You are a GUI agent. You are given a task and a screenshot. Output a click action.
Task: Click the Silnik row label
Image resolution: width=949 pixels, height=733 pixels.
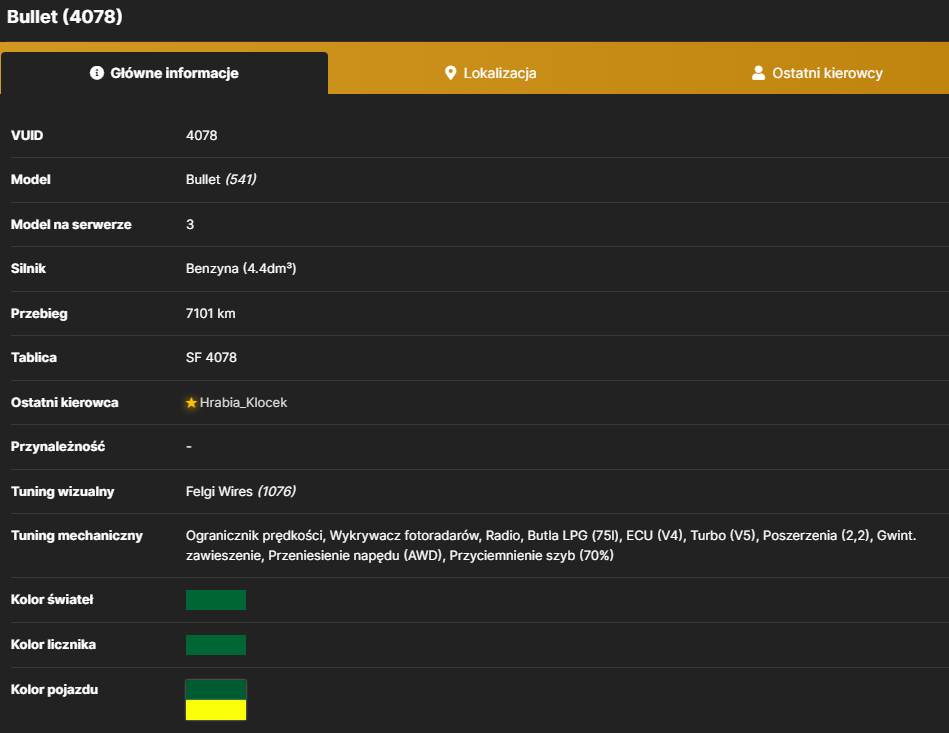[x=28, y=269]
